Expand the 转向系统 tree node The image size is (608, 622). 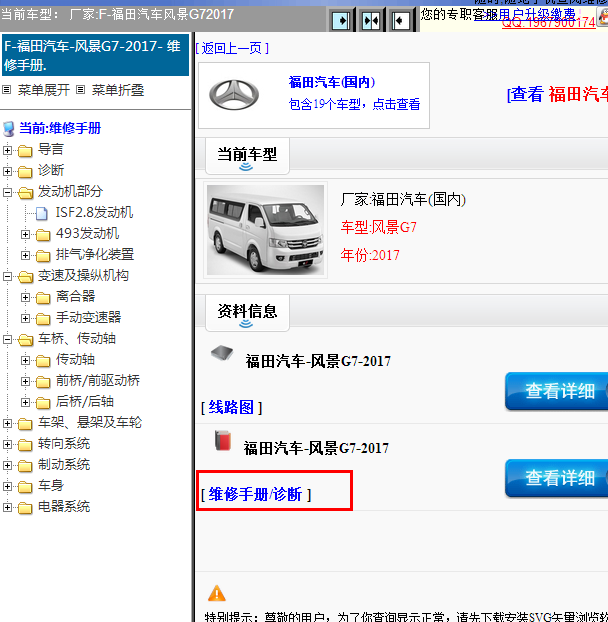point(7,444)
